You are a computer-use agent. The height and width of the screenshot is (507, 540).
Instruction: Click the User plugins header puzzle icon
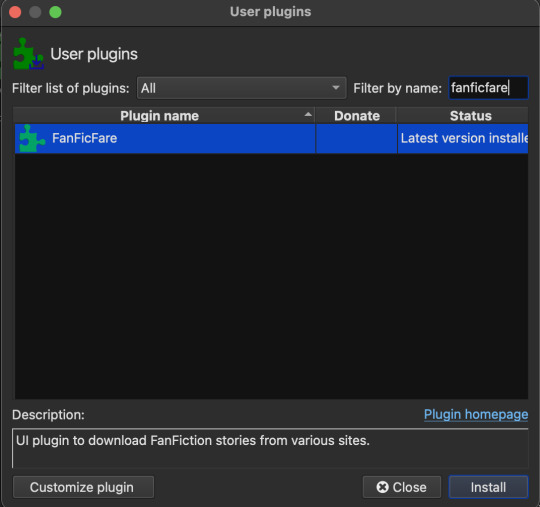pos(28,54)
